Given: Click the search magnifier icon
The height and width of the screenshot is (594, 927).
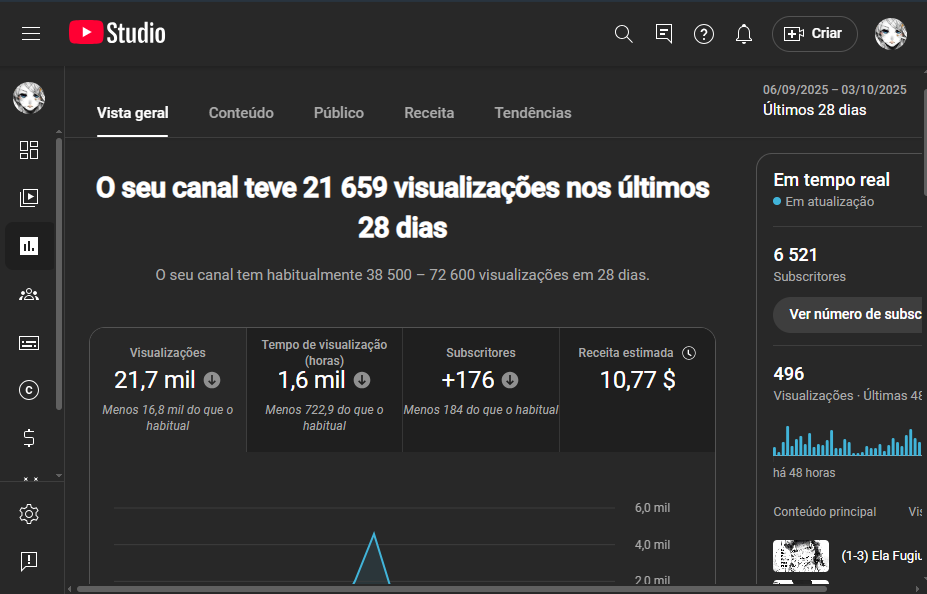Looking at the screenshot, I should tap(623, 34).
